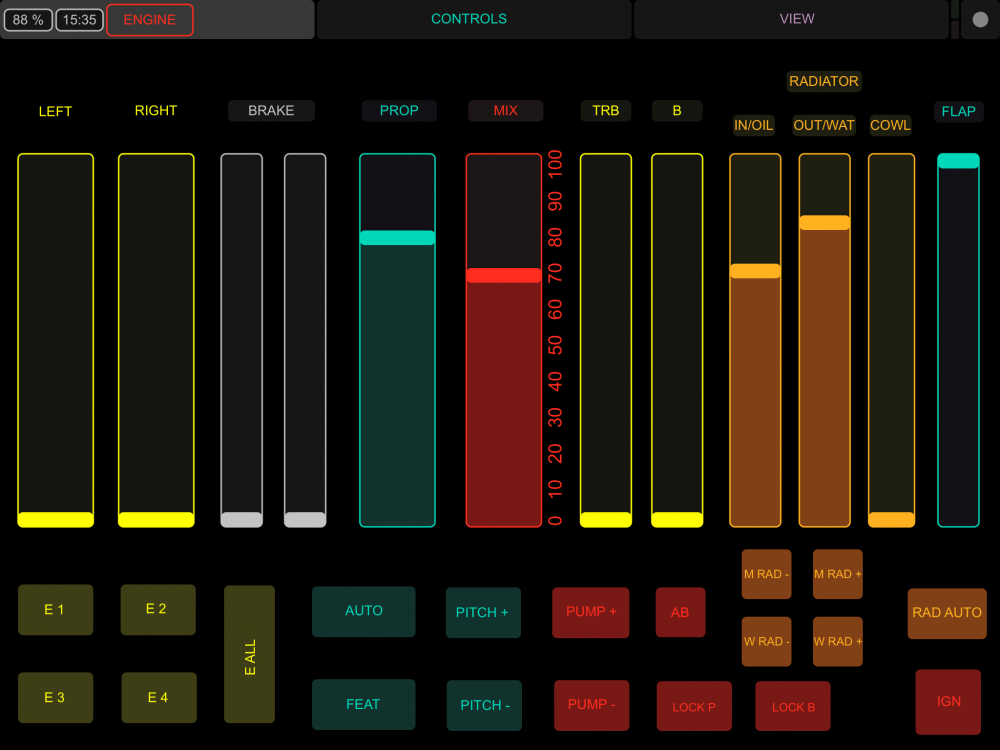The height and width of the screenshot is (750, 1000).
Task: Click the OUT/WAT label
Action: (x=824, y=125)
